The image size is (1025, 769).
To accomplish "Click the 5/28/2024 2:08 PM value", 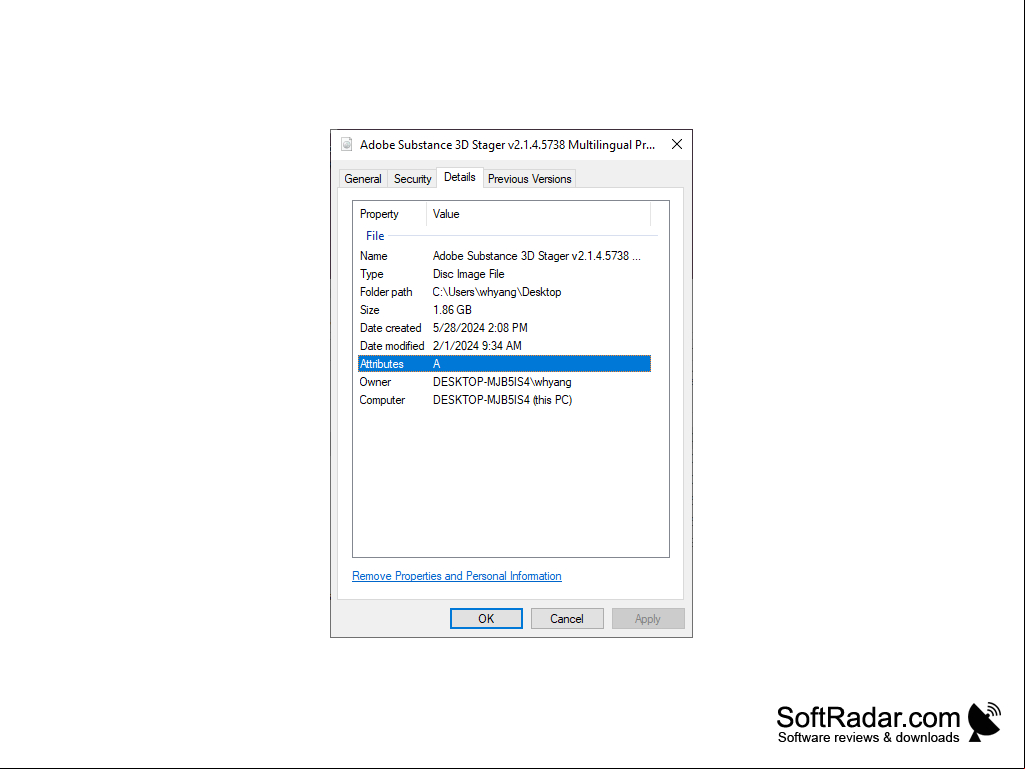I will (x=480, y=328).
